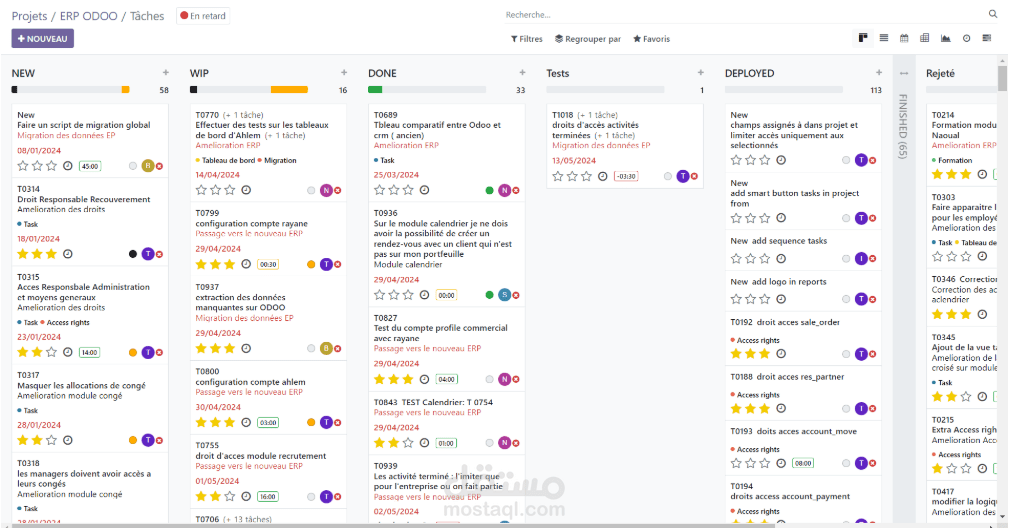
Task: Open activity clock on T0689 card
Action: (424, 190)
